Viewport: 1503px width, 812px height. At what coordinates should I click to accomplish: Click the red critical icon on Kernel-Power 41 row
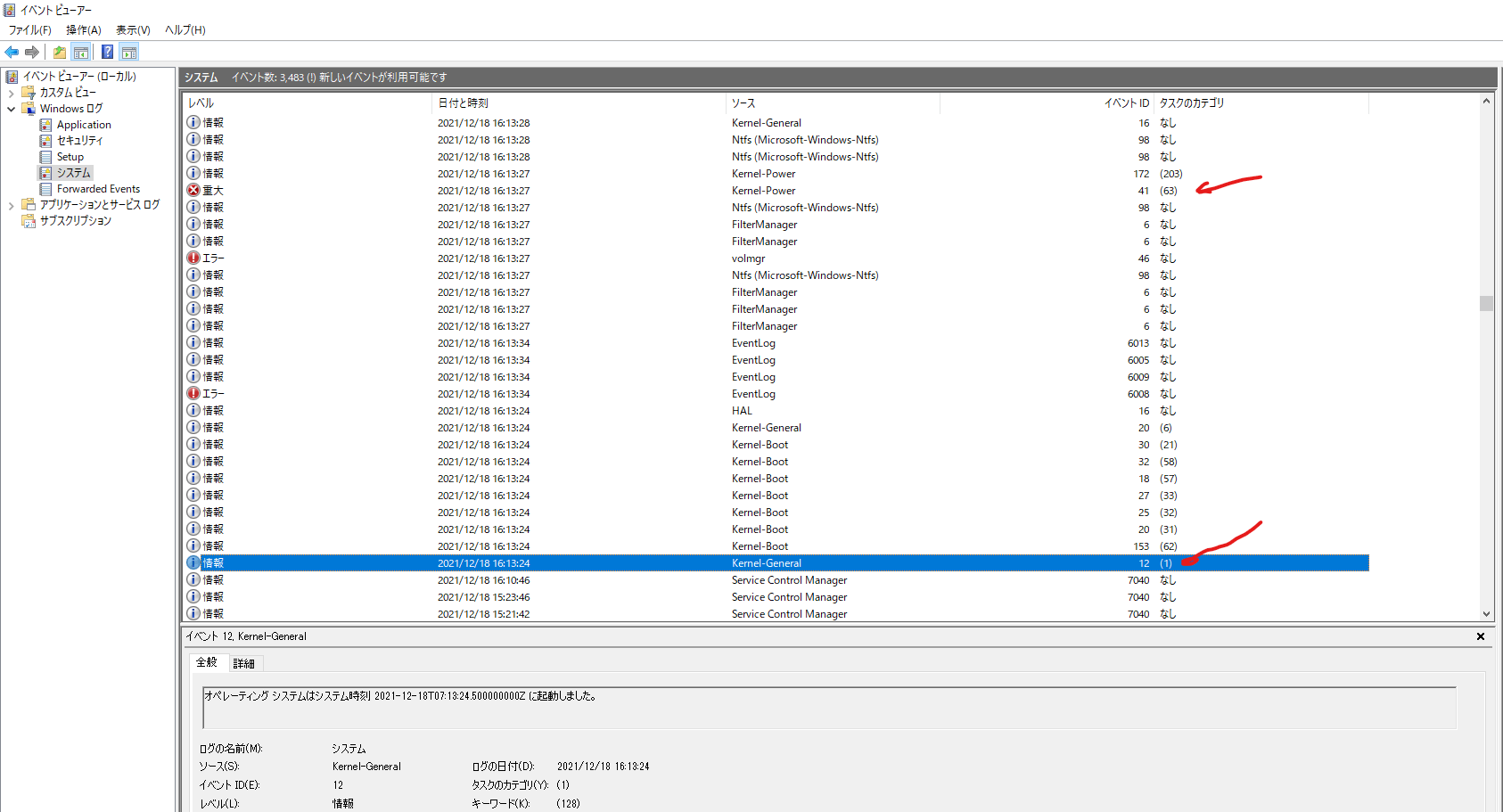193,191
